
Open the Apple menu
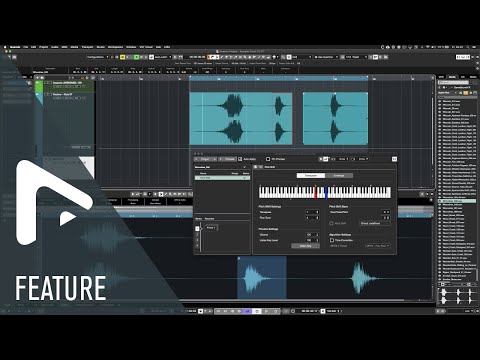(5, 47)
